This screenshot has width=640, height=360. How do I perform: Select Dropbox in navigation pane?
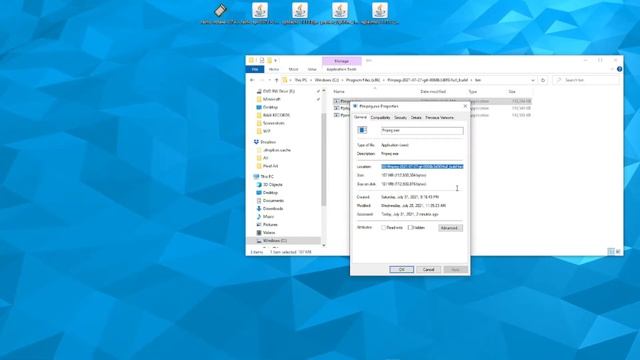click(x=265, y=142)
